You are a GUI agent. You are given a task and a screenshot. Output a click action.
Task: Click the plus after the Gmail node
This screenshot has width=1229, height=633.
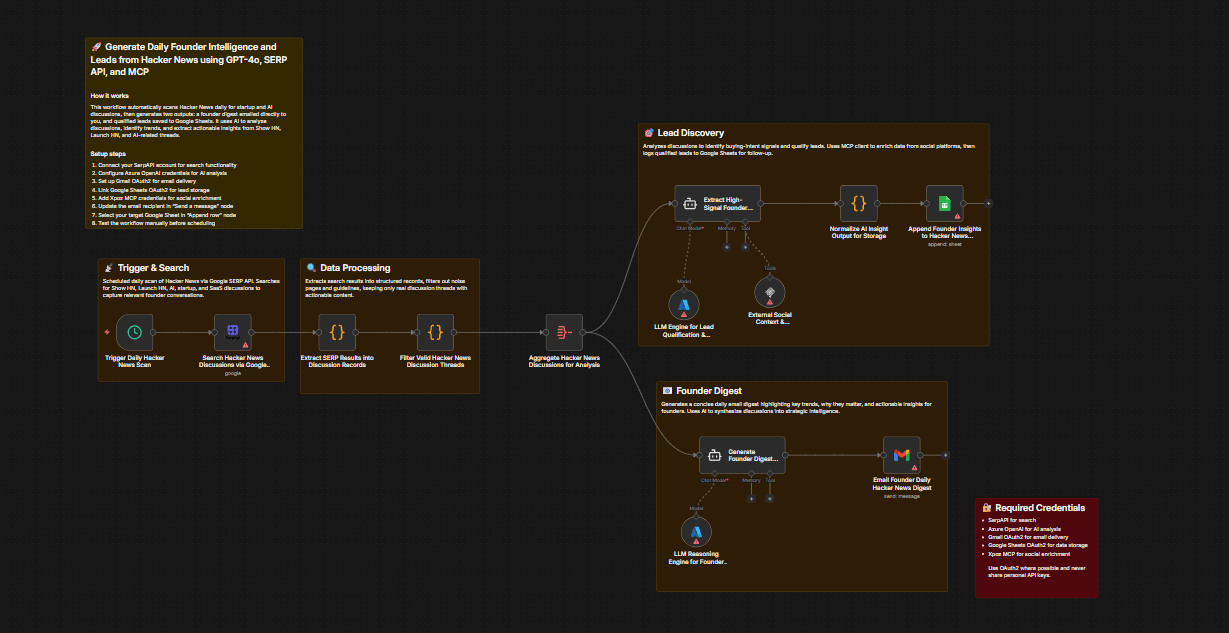pyautogui.click(x=946, y=455)
